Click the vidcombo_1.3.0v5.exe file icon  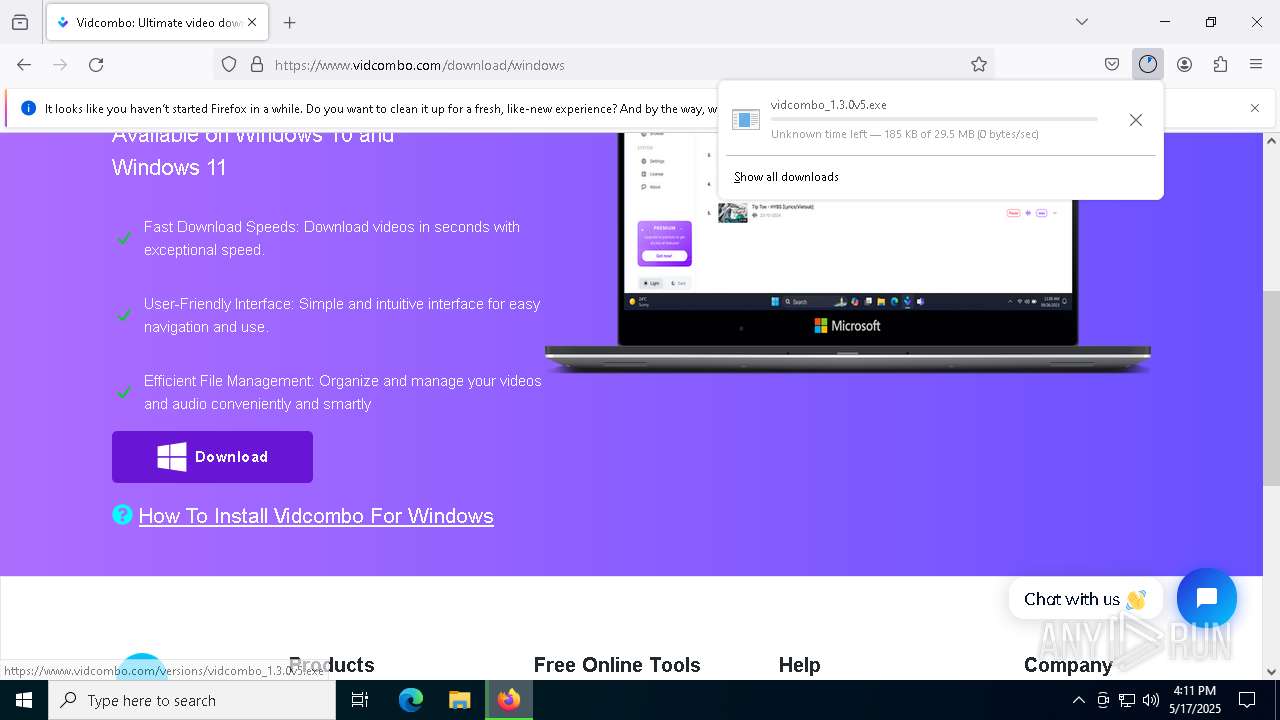coord(746,120)
